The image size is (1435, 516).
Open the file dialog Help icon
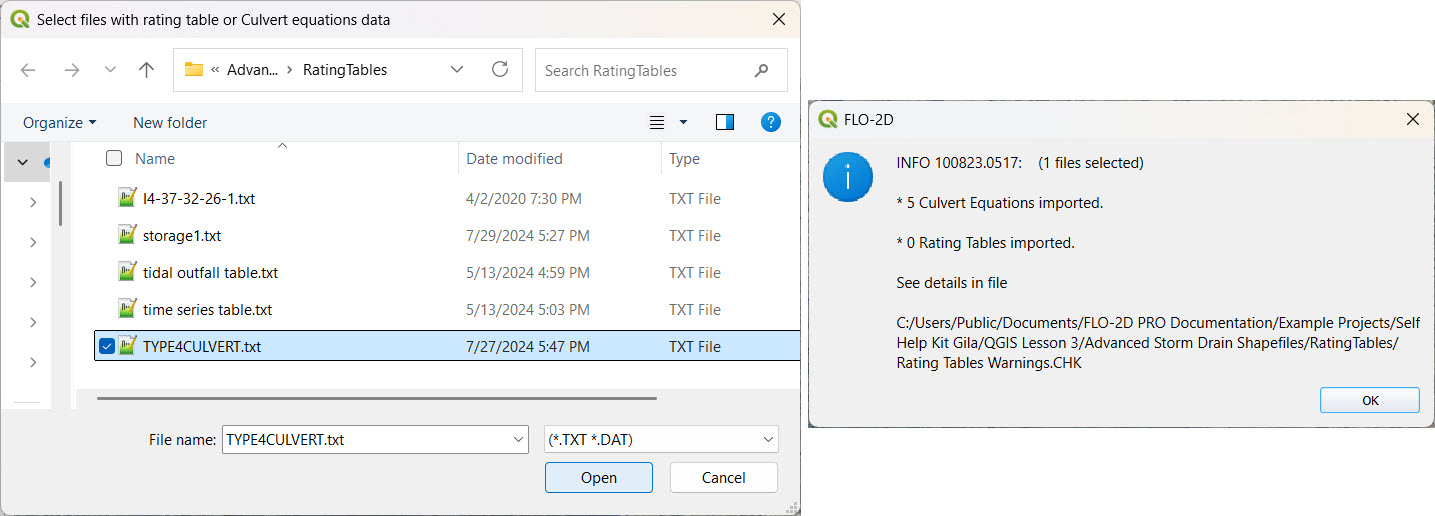click(770, 122)
